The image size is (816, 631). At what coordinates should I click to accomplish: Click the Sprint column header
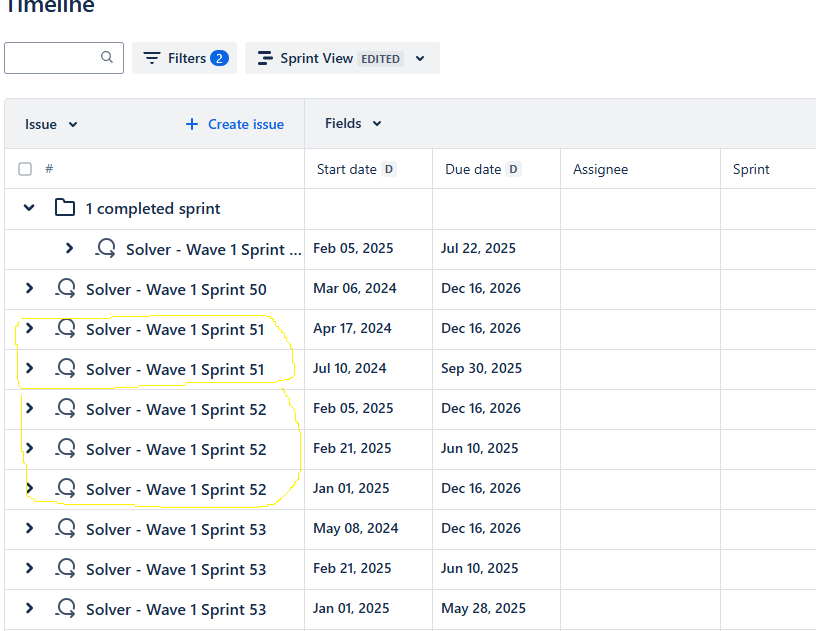(751, 168)
